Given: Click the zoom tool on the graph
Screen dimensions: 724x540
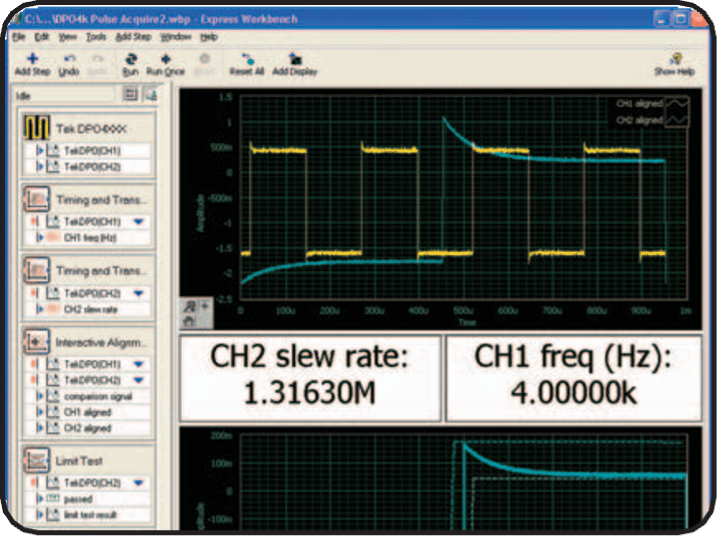Looking at the screenshot, I should point(191,305).
